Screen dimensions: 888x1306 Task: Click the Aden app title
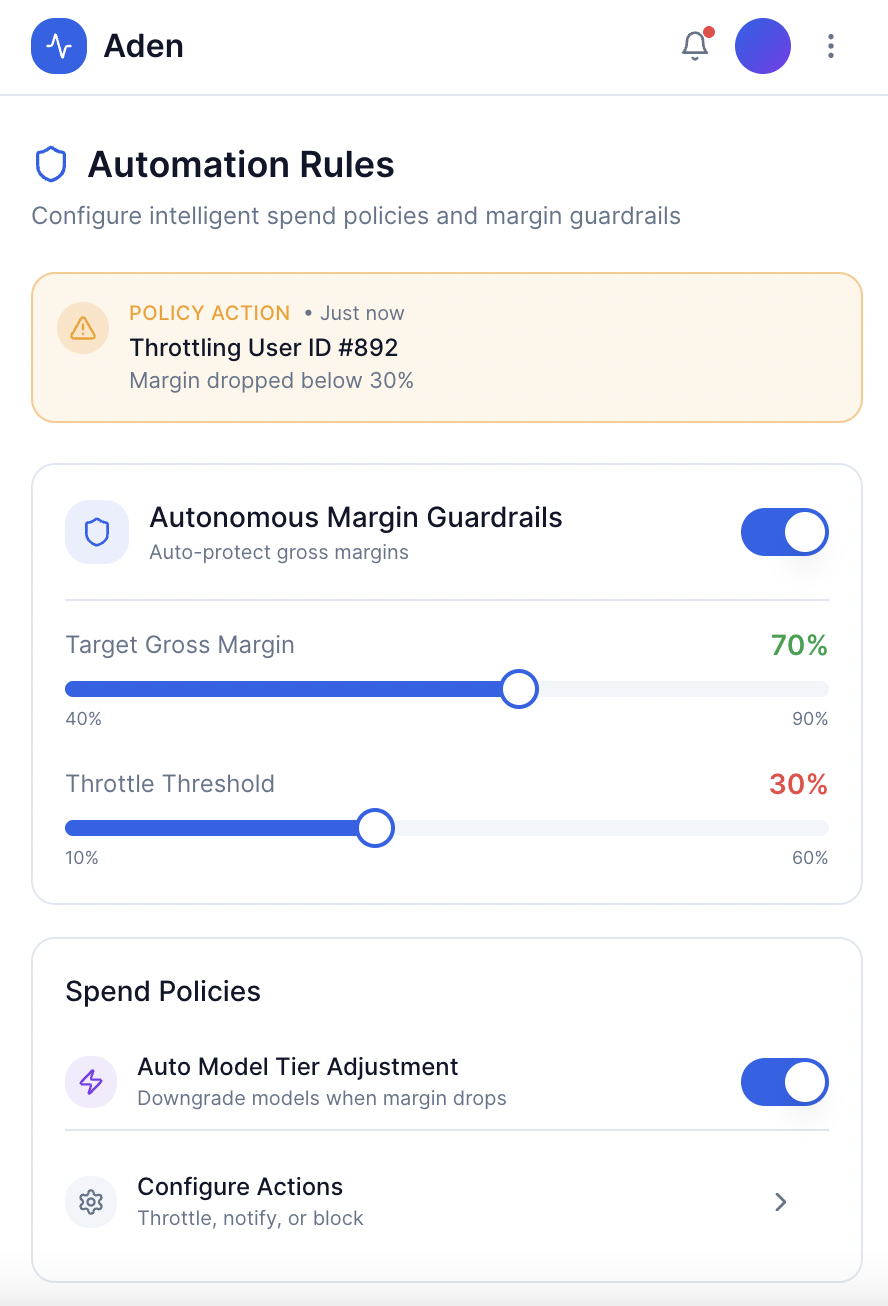[x=144, y=46]
